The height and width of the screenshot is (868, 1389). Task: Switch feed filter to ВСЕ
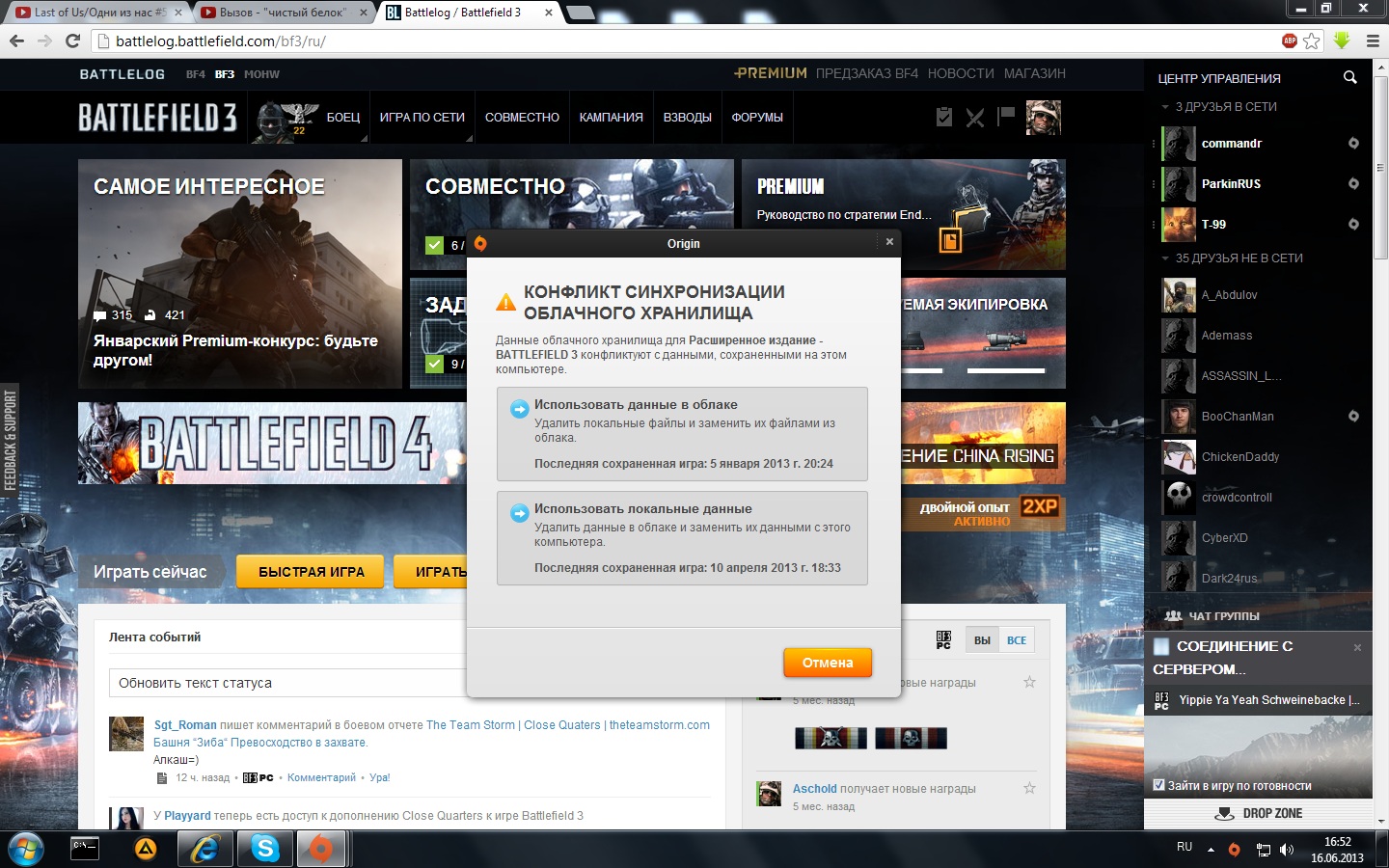click(1017, 640)
